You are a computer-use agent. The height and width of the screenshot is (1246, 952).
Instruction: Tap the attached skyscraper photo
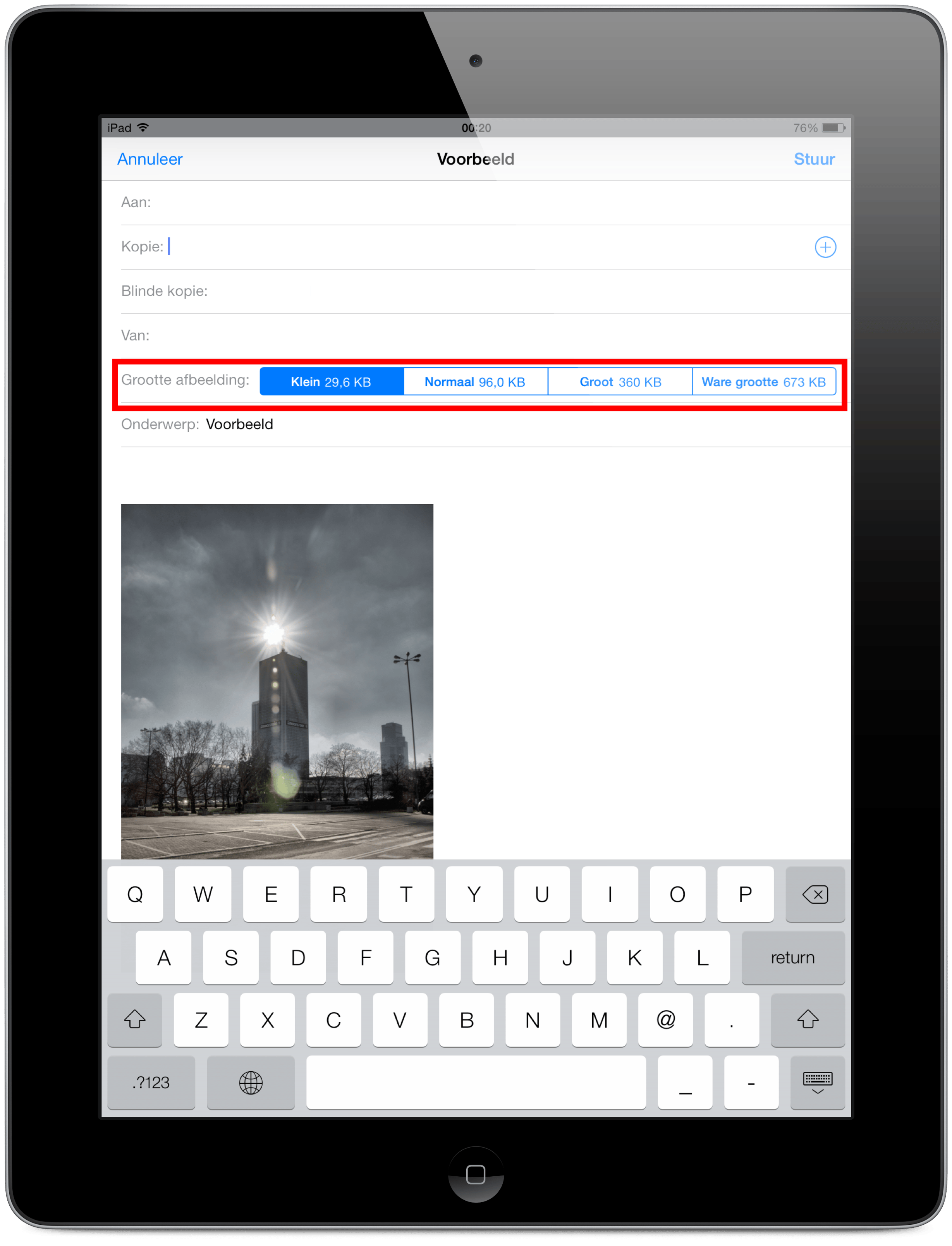pos(277,681)
